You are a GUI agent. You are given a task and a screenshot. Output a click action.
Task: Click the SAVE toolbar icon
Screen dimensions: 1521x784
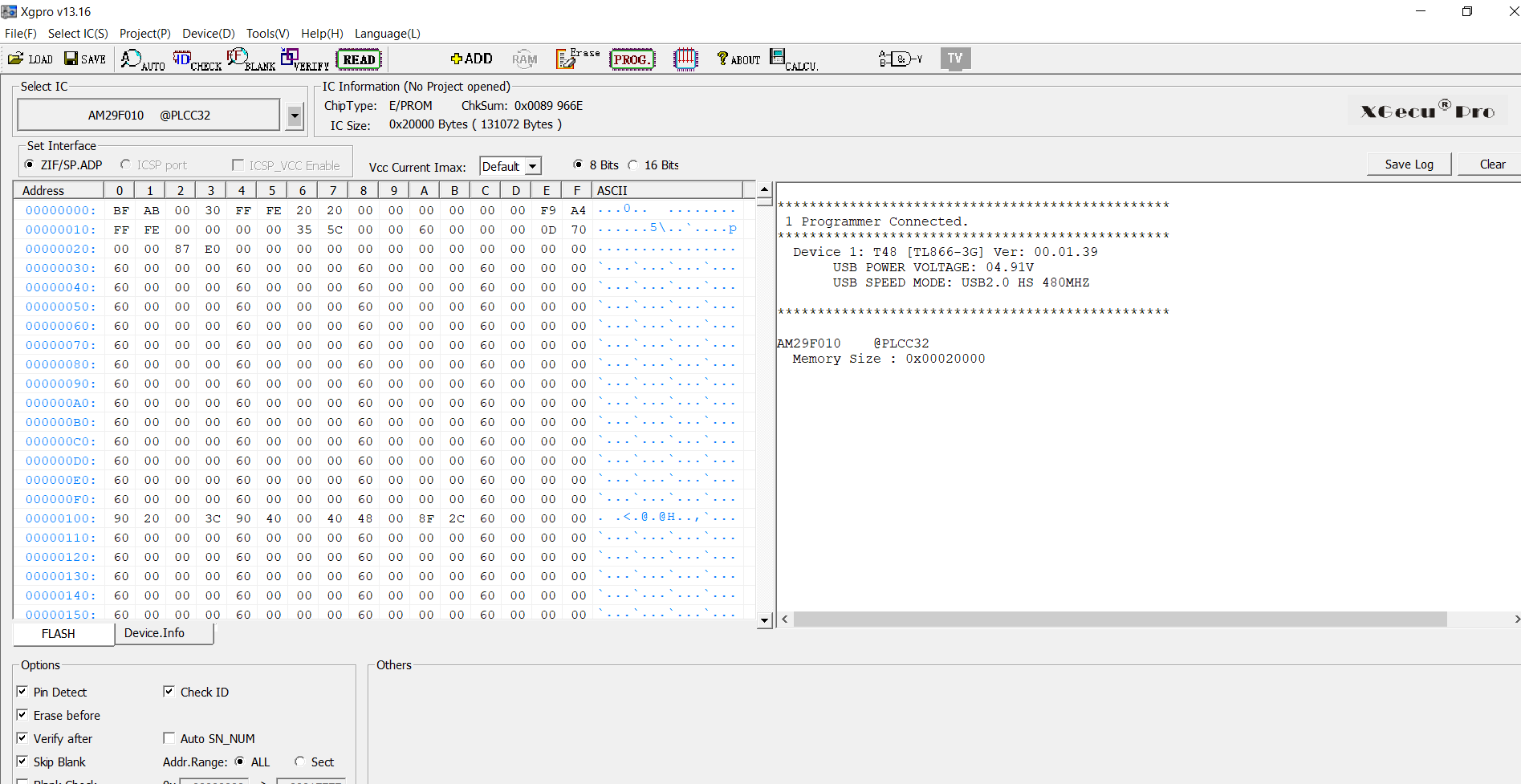pyautogui.click(x=85, y=59)
